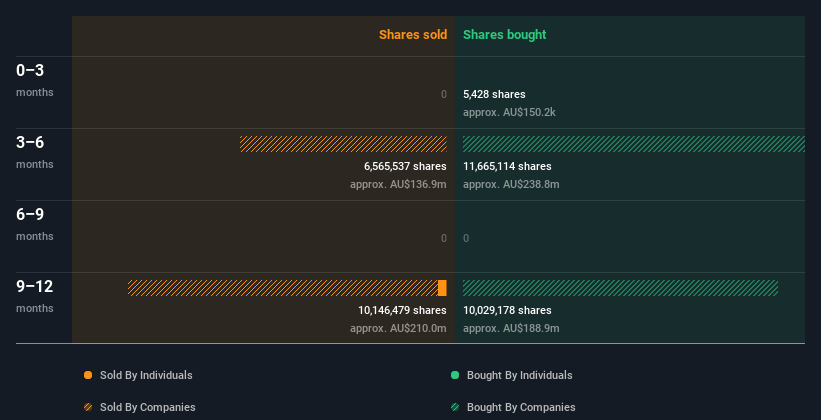Click the zero bought value in 6–9 months

coord(466,238)
